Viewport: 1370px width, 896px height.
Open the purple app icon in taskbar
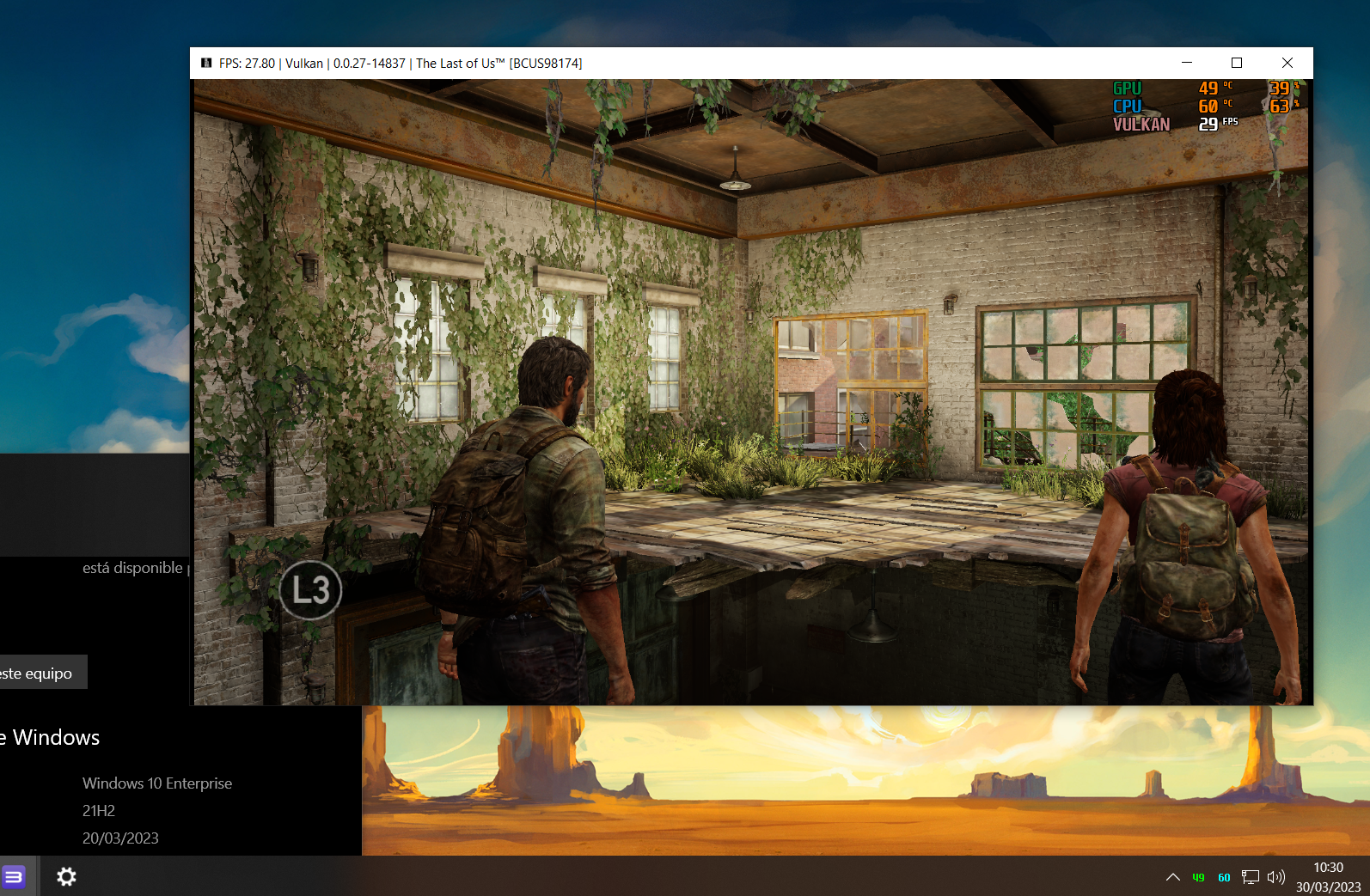14,876
